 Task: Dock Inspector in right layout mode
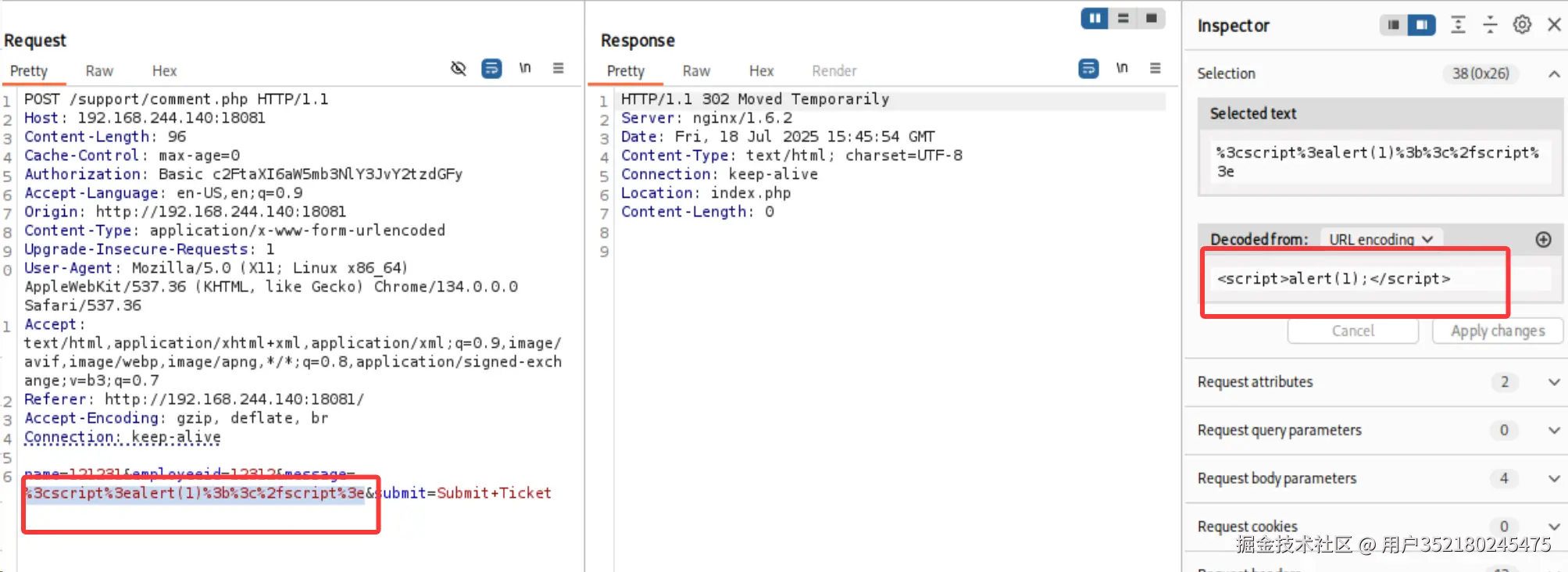(x=1422, y=25)
